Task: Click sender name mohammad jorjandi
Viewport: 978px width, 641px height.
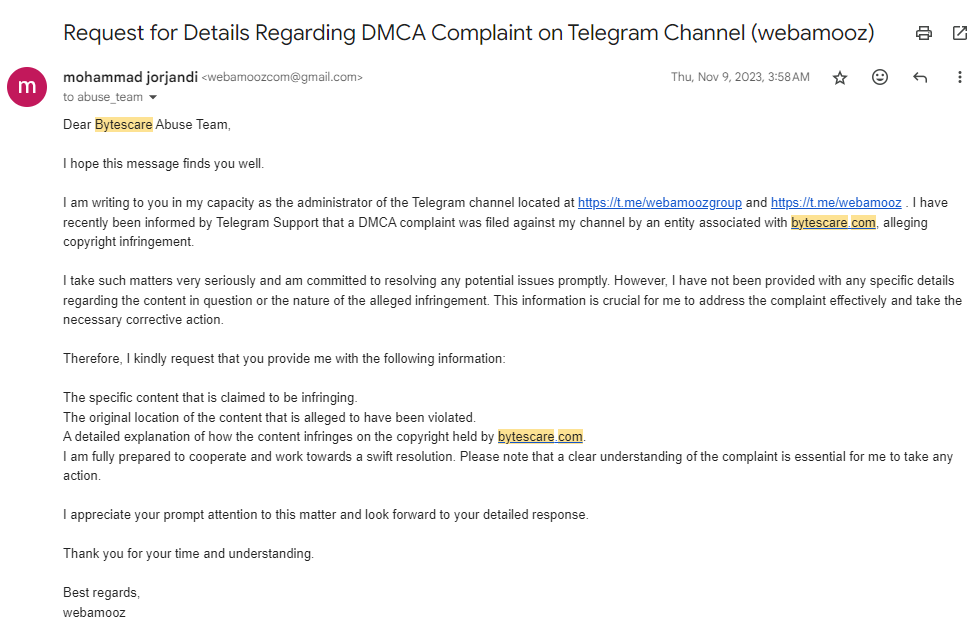Action: point(130,77)
